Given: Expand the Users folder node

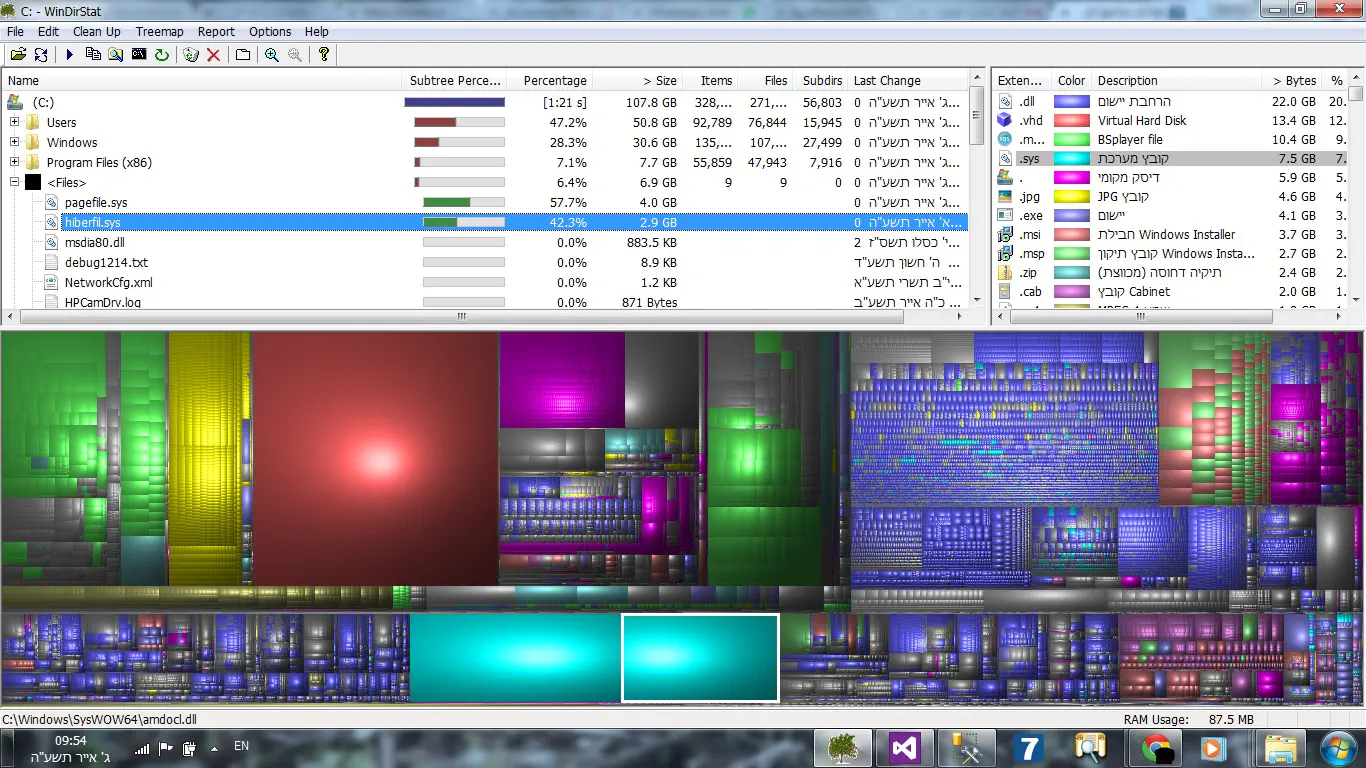Looking at the screenshot, I should click(15, 122).
